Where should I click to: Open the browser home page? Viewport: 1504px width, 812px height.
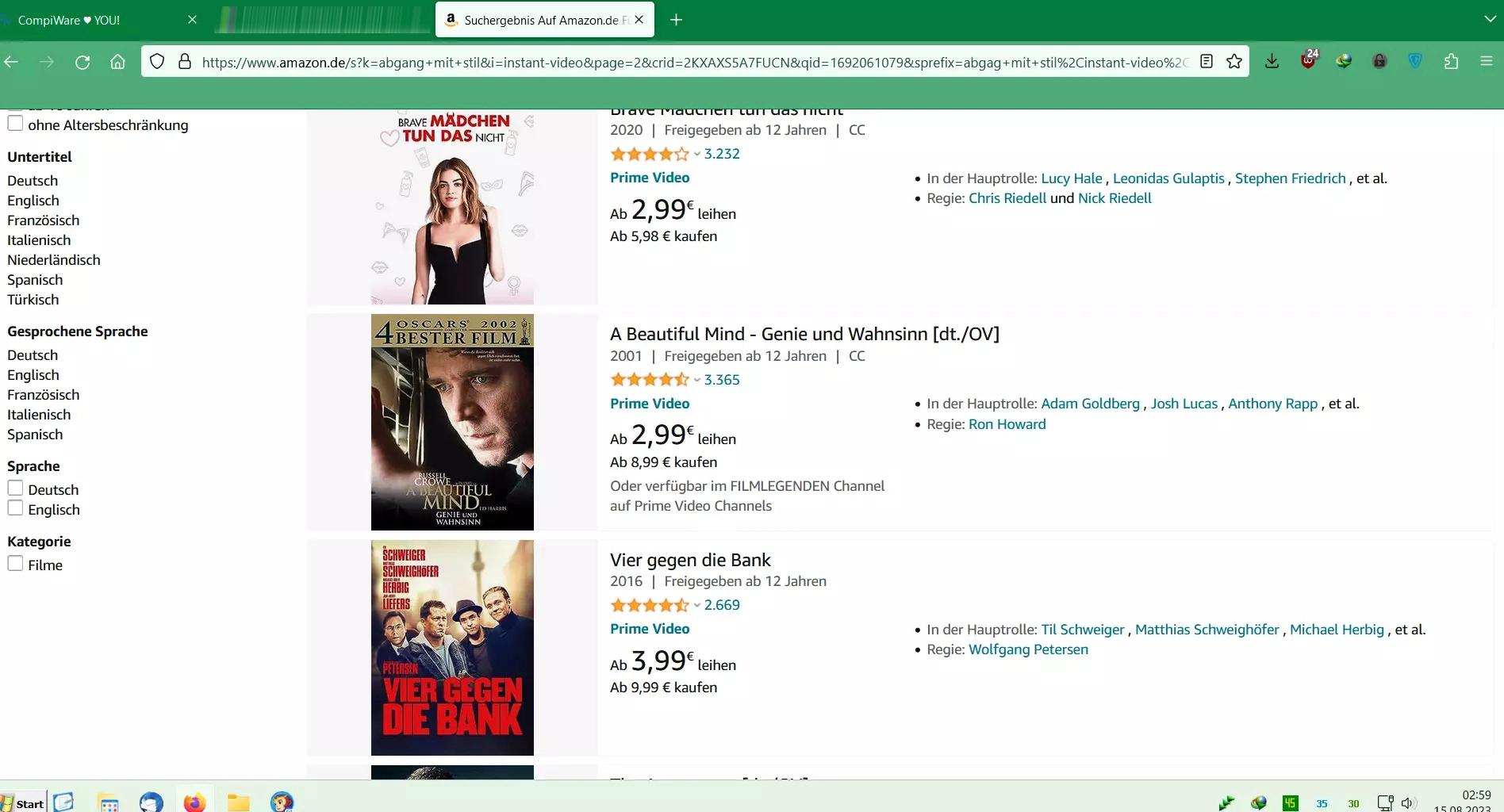click(117, 62)
